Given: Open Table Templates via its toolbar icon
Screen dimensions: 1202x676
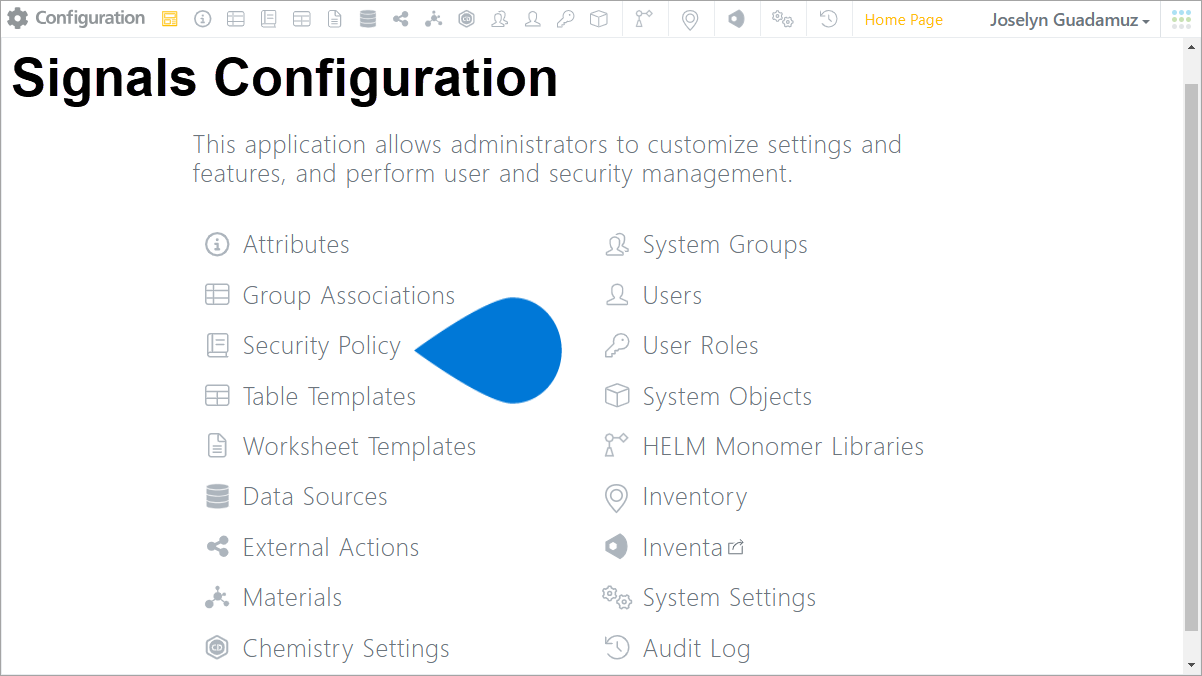Looking at the screenshot, I should pyautogui.click(x=301, y=19).
